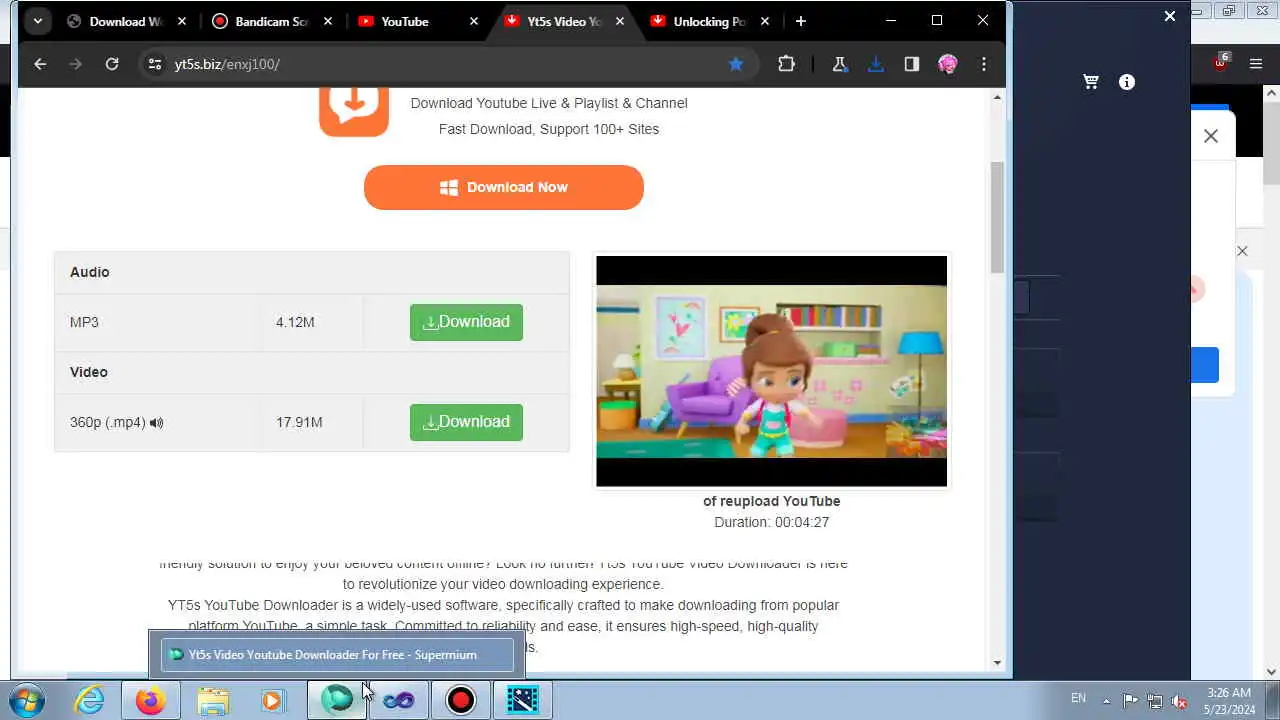Click the network tray icon
This screenshot has width=1280, height=720.
tap(1155, 700)
